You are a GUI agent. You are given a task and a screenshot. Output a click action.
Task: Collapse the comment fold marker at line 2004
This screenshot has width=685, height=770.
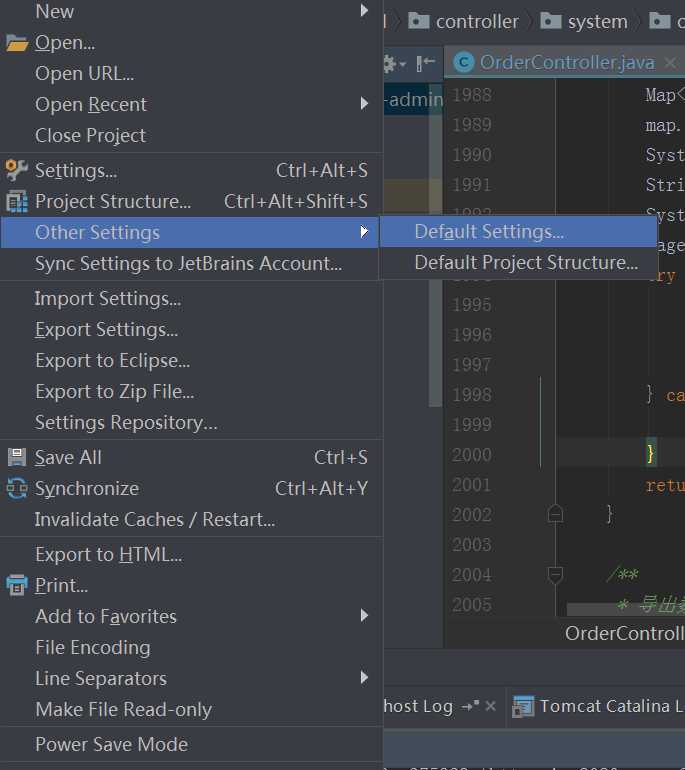555,575
